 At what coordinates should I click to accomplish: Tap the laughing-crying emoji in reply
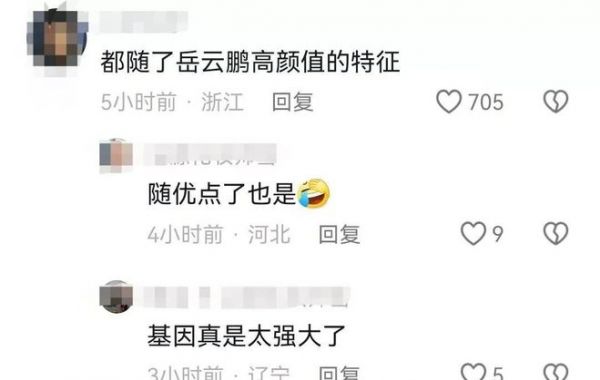coord(314,194)
